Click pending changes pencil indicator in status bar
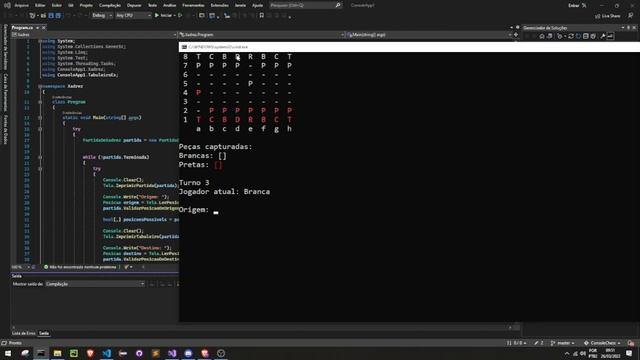The width and height of the screenshot is (640, 360). point(539,343)
